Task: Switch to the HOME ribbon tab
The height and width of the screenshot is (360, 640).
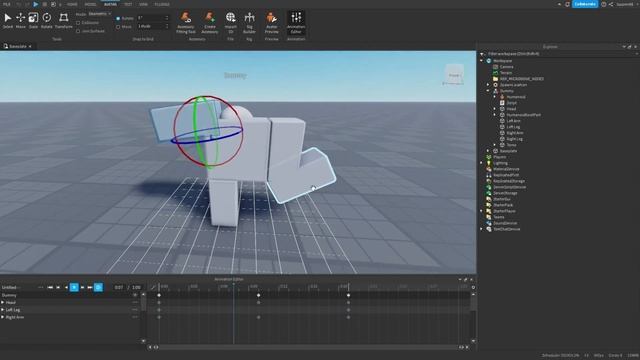Action: 72,4
